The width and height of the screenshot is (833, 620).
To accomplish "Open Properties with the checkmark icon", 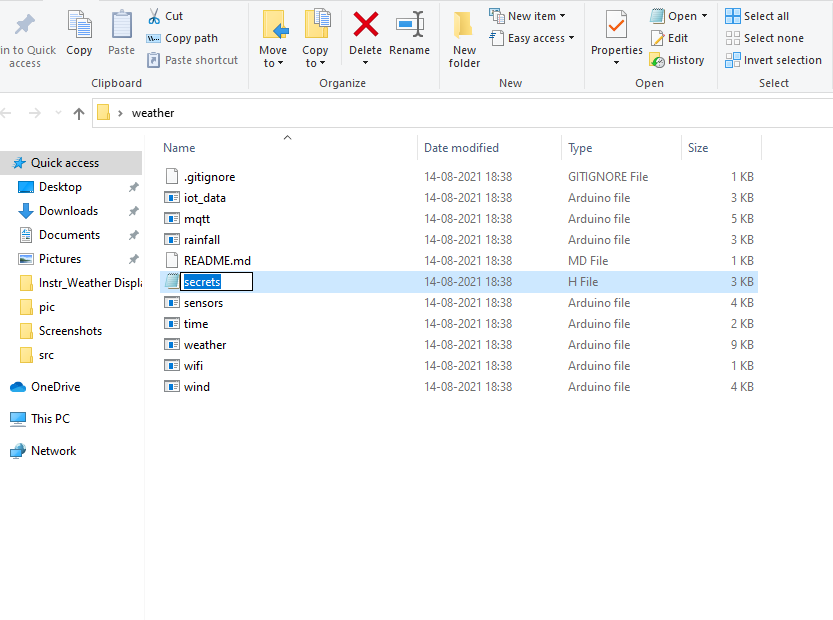I will (616, 25).
